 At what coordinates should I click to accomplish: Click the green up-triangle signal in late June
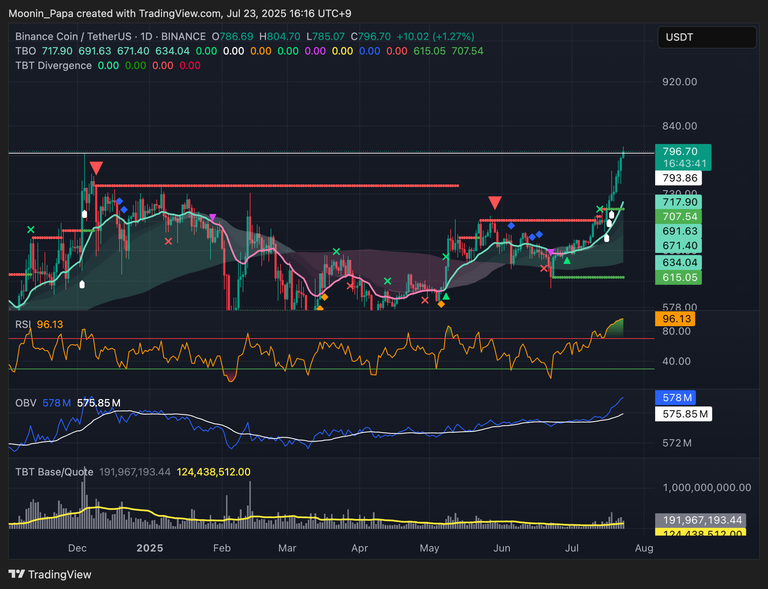(x=567, y=261)
